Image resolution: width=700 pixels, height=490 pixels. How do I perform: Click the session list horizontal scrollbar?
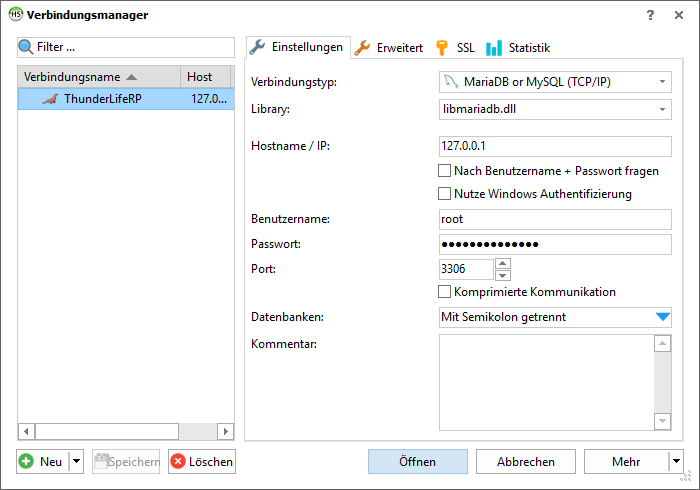tap(127, 431)
